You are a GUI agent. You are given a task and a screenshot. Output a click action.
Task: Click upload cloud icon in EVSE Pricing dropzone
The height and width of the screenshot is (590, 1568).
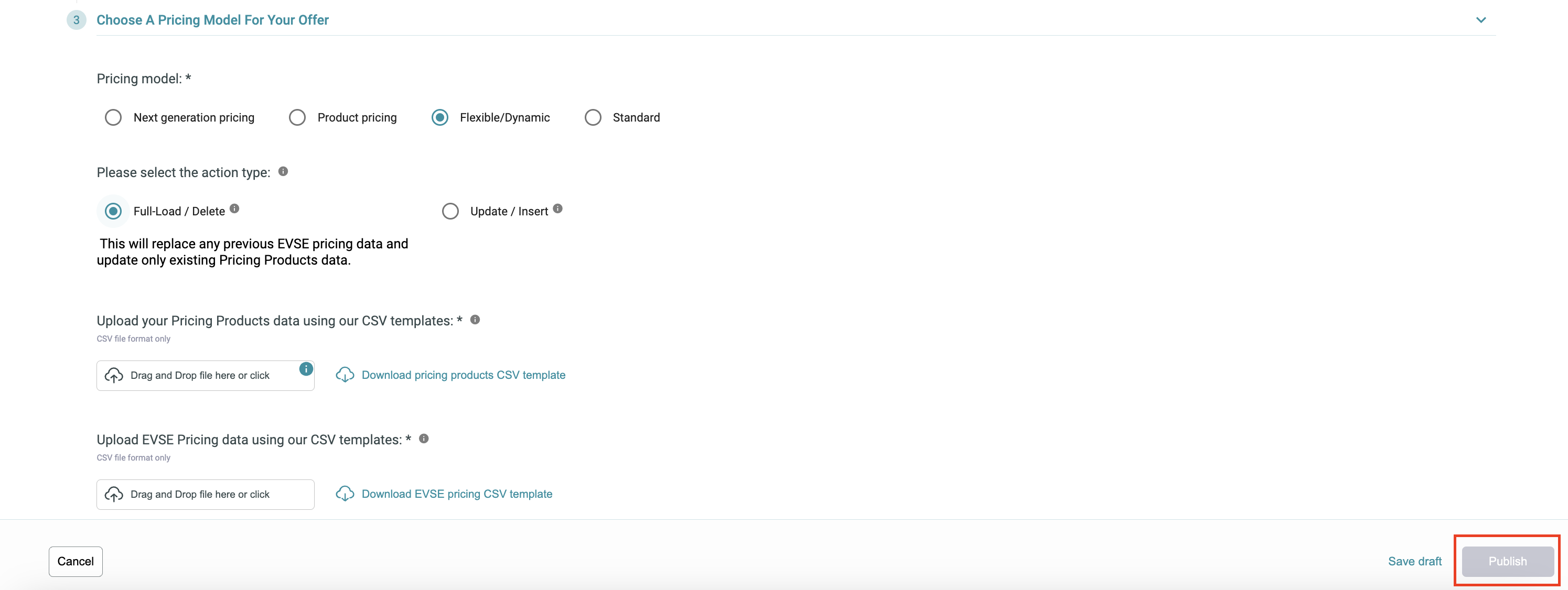pyautogui.click(x=114, y=495)
